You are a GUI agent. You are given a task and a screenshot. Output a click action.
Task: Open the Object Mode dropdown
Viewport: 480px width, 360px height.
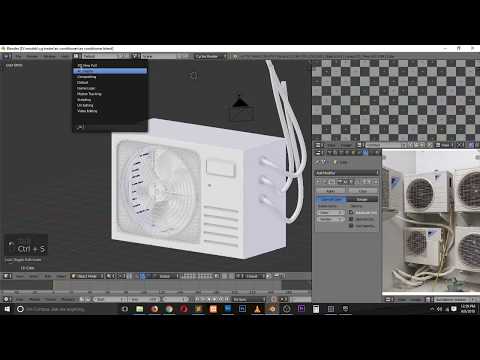(87, 276)
